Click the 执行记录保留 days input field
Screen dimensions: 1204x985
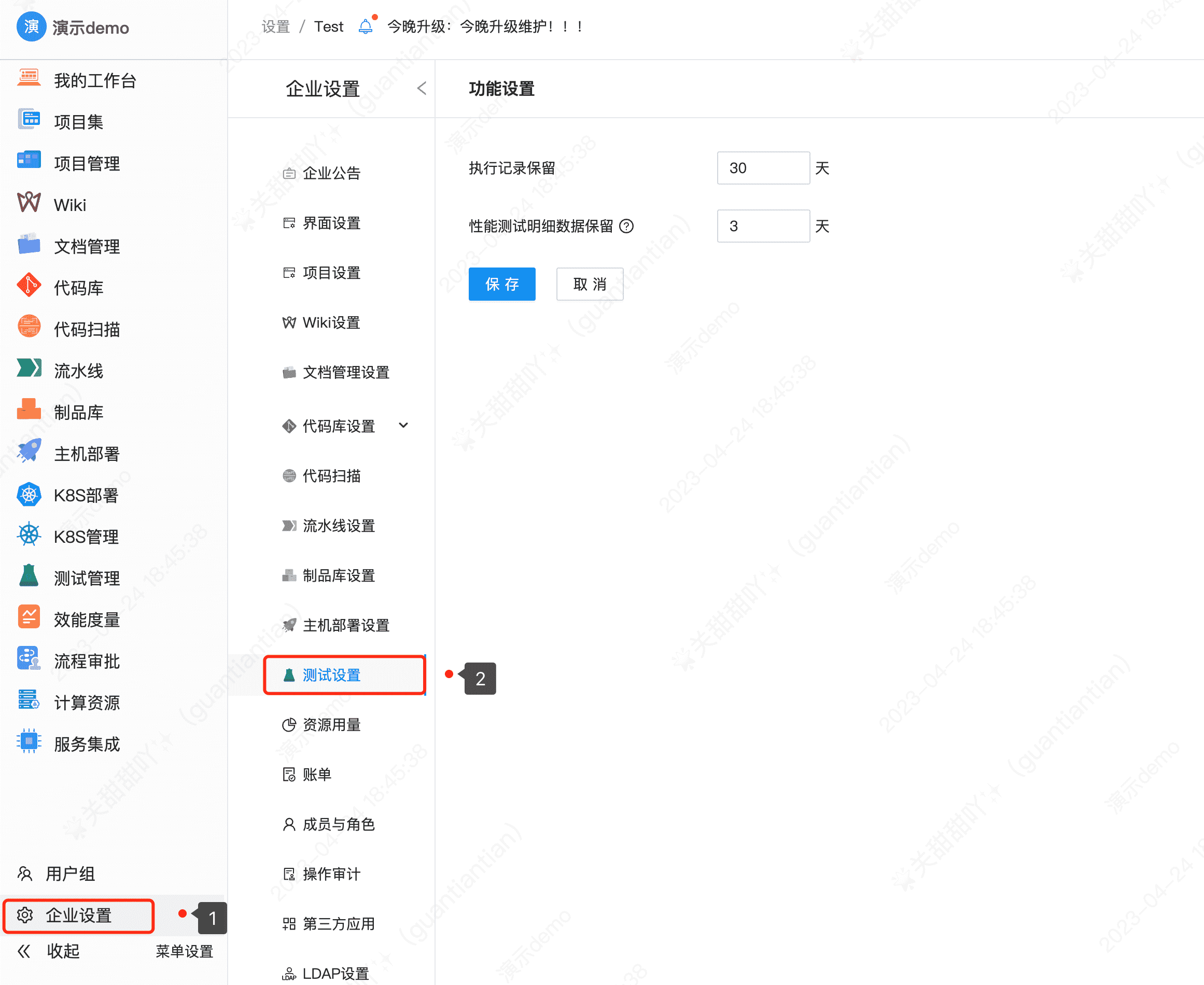[x=763, y=168]
